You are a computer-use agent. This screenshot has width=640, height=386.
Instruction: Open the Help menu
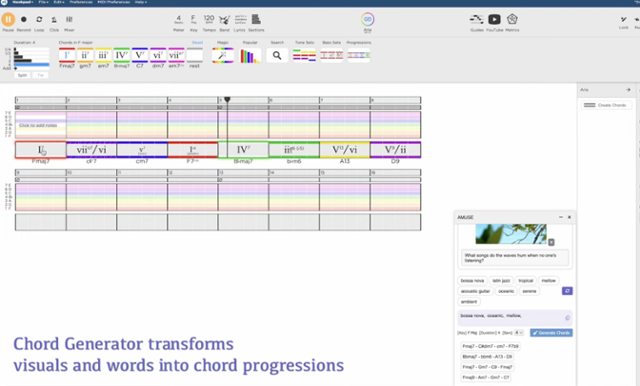[x=141, y=2]
